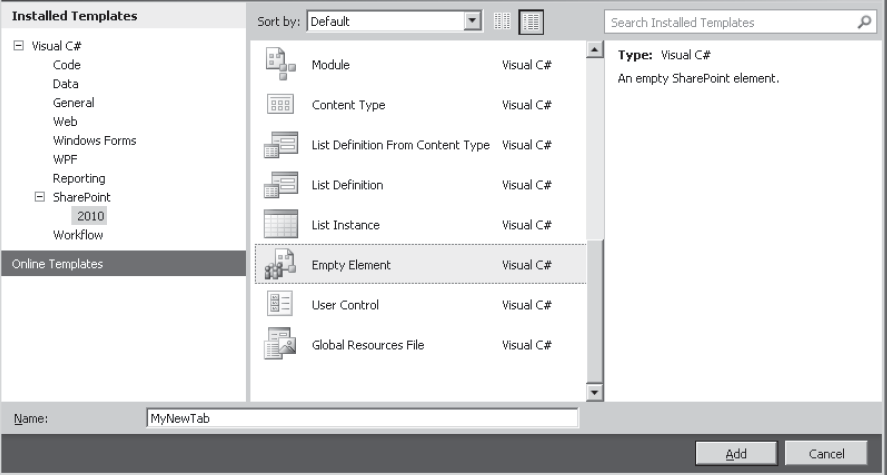Click the template list scrollbar down arrow
Screen dimensions: 887x475
[x=595, y=393]
